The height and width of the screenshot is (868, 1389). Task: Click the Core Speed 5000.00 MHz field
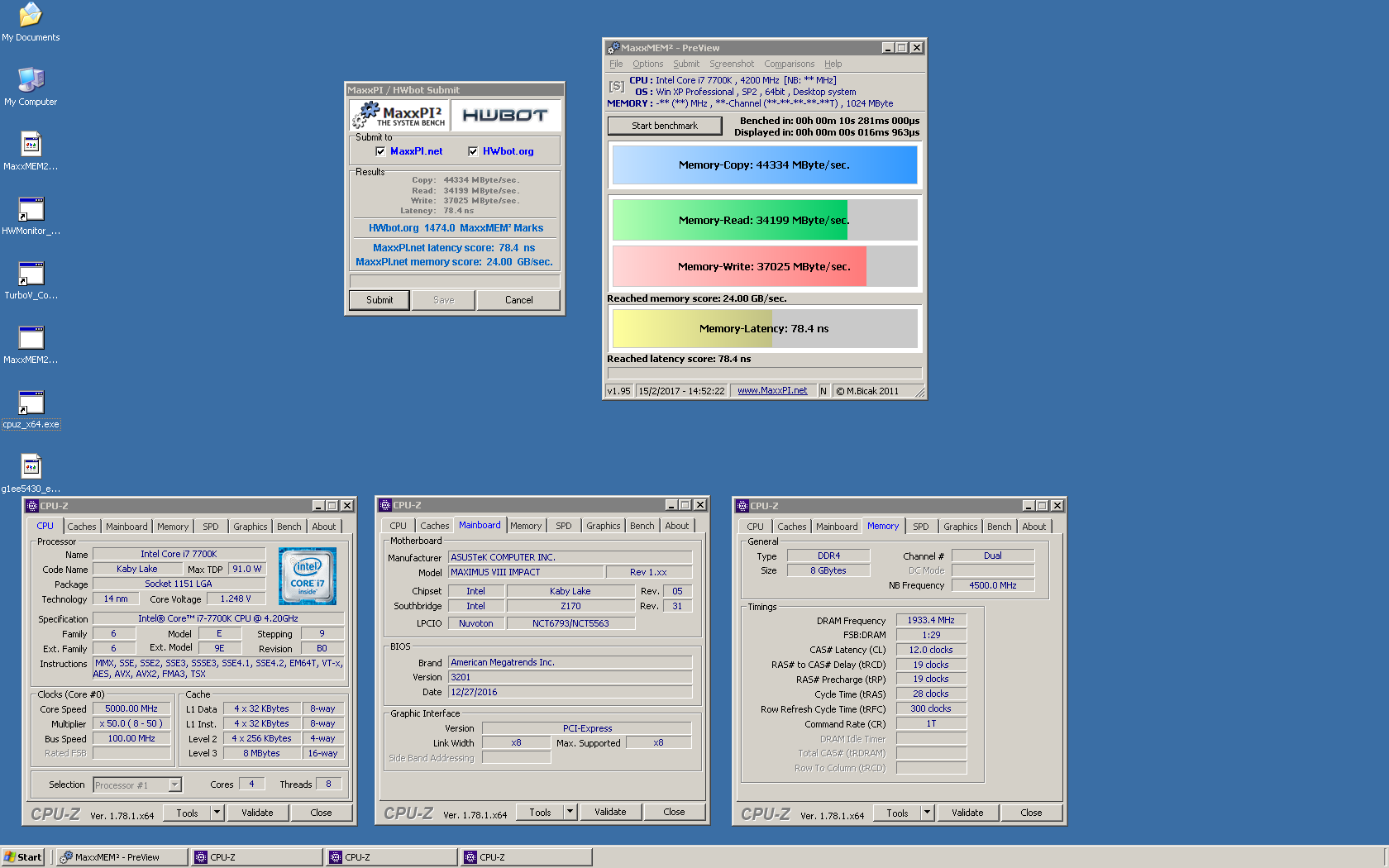tap(131, 709)
